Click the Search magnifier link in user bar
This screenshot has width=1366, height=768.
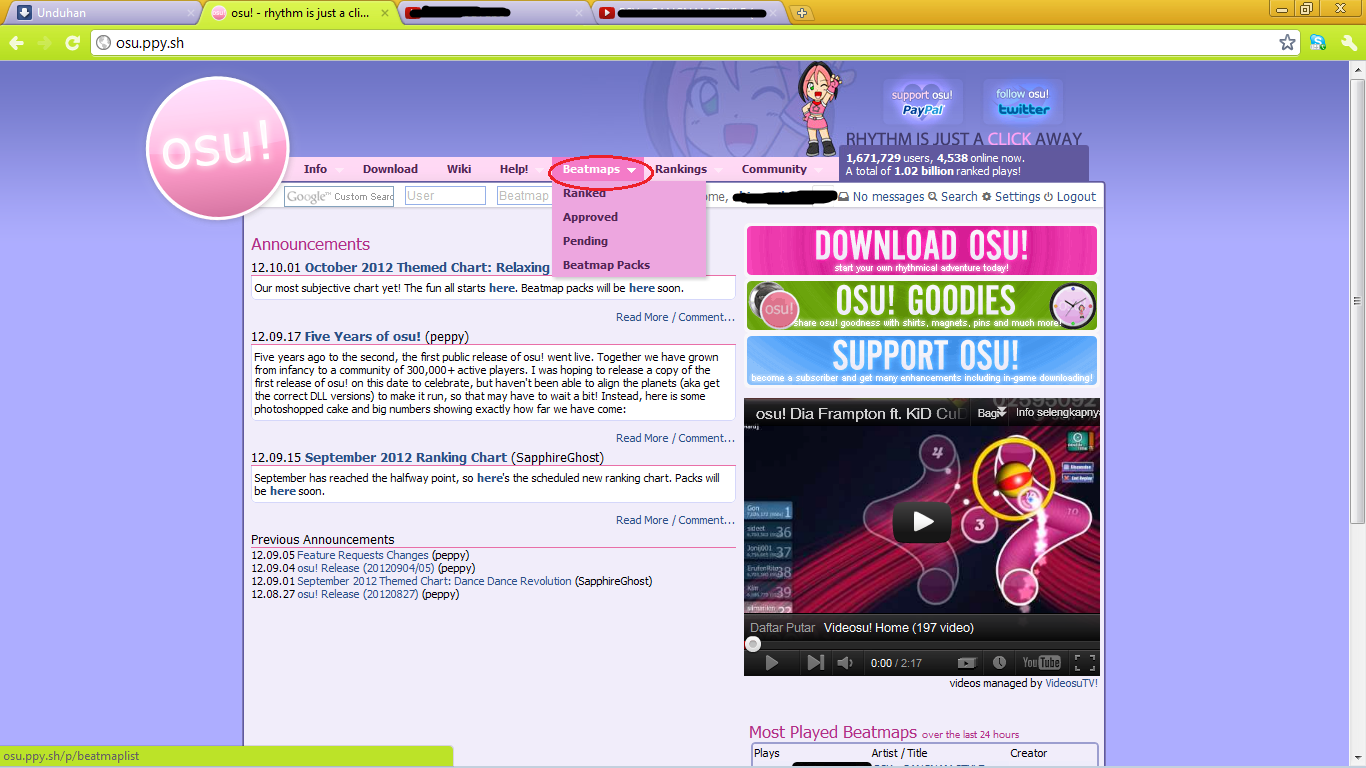point(953,197)
